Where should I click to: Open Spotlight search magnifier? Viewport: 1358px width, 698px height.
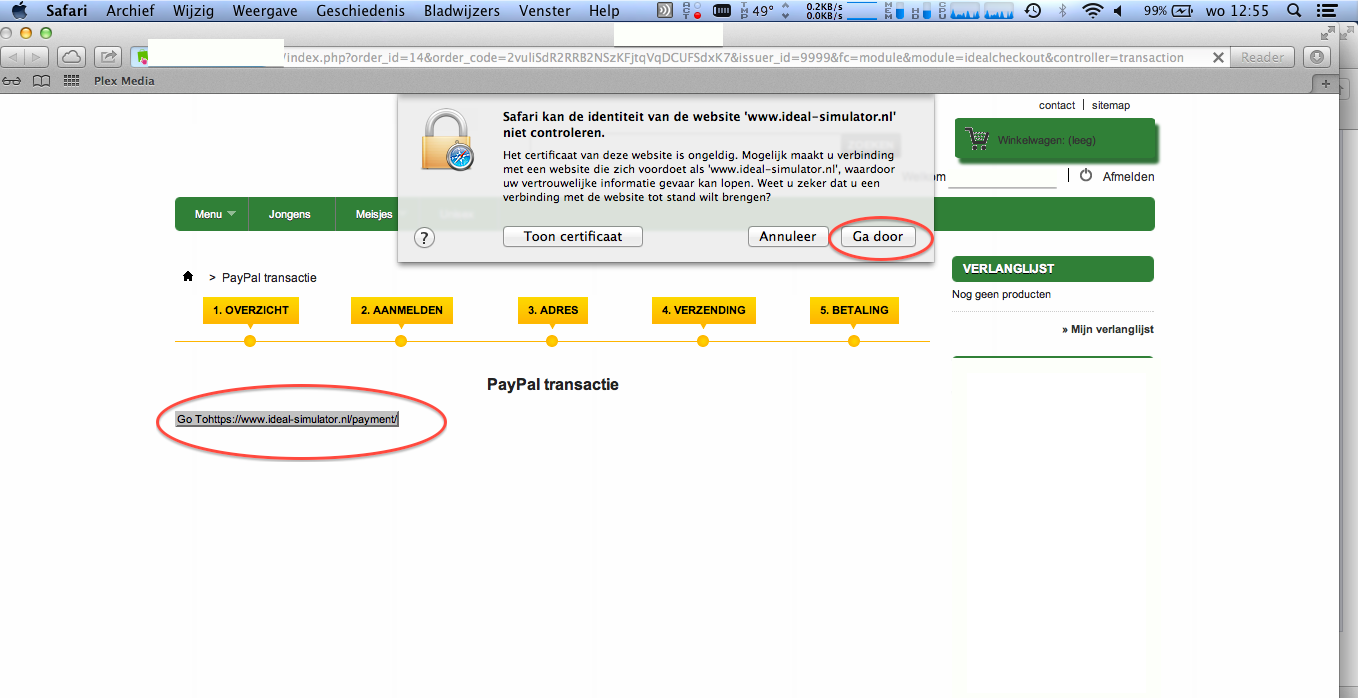pos(1295,11)
